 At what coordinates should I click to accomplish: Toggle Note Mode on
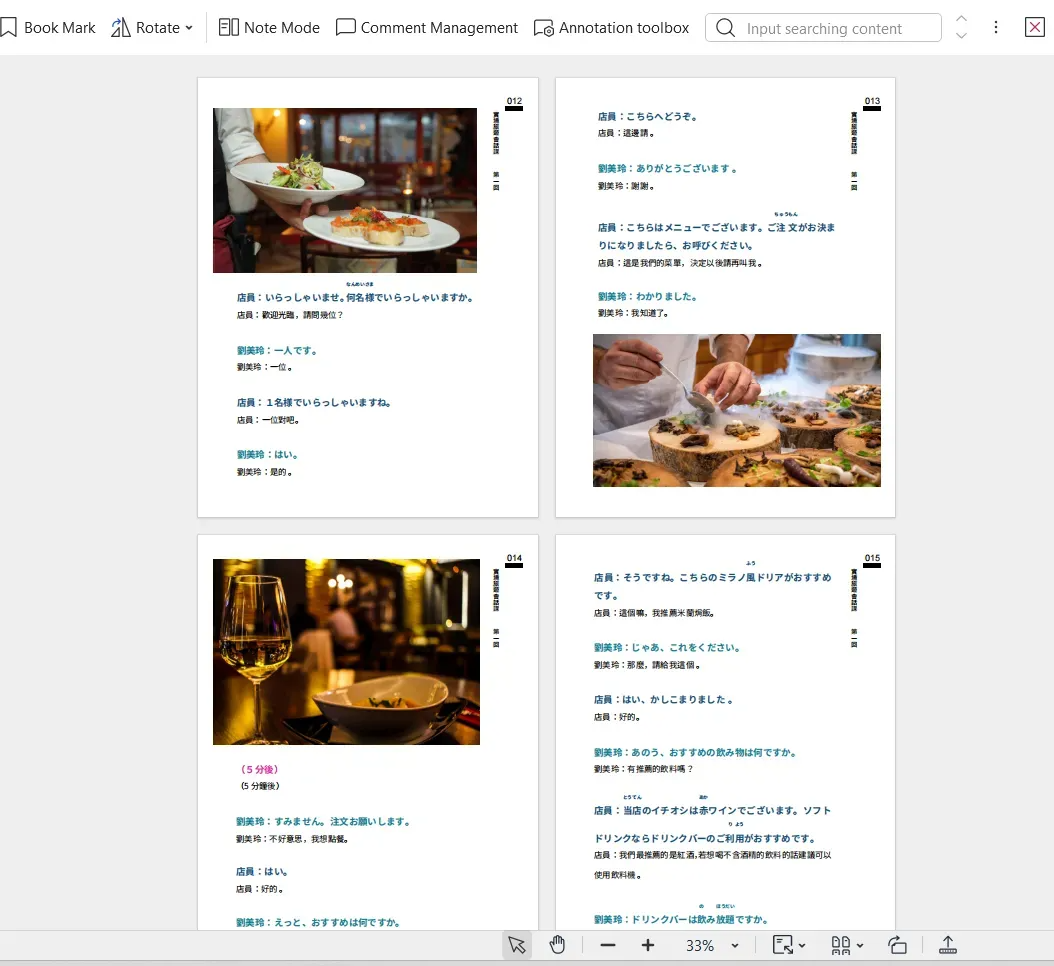pos(269,28)
